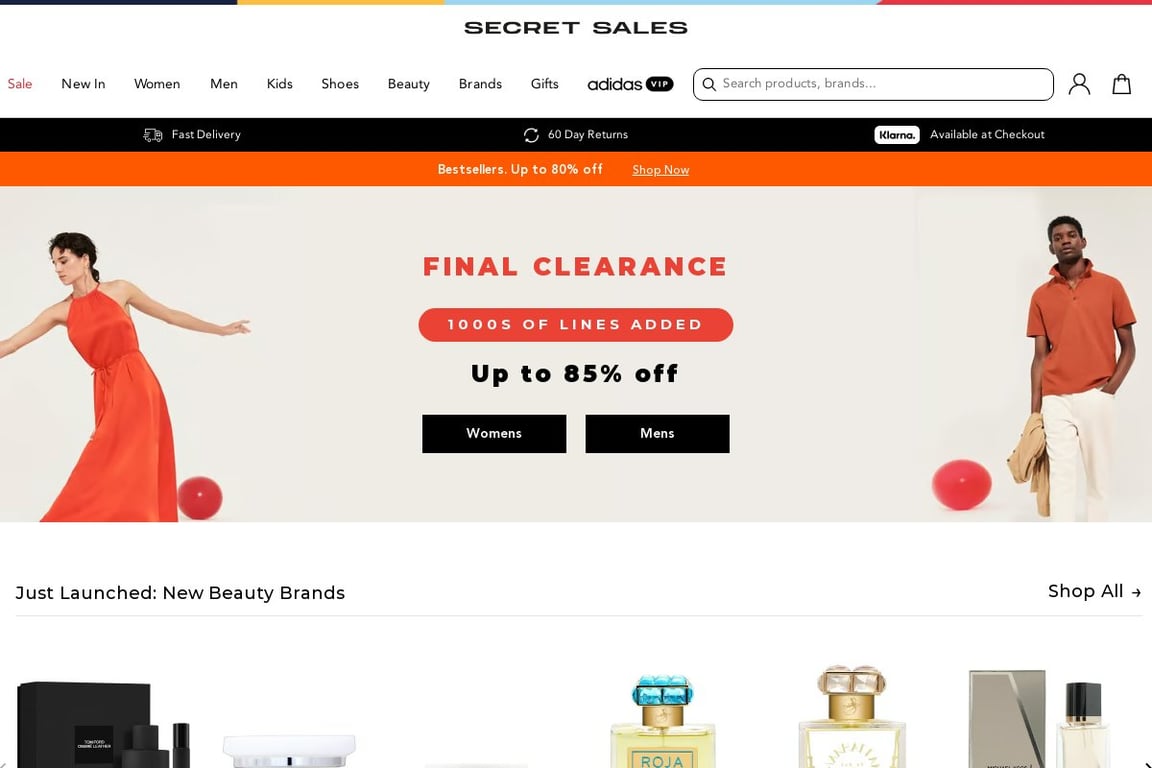
Task: Open the user account icon
Action: tap(1079, 85)
